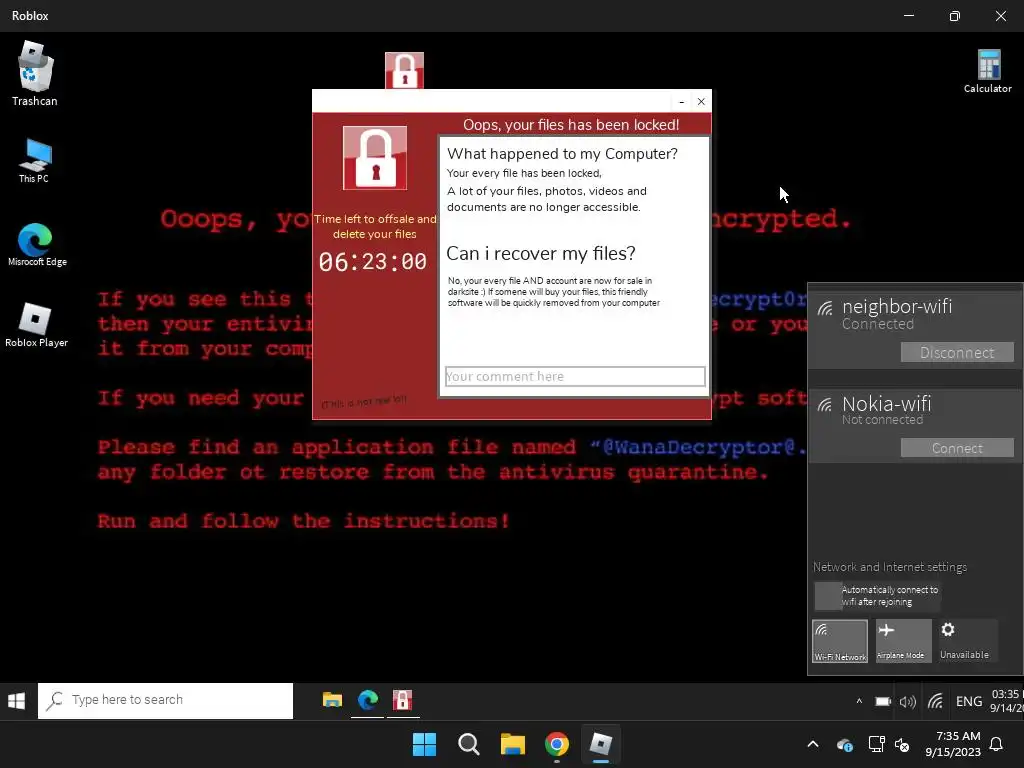Viewport: 1024px width, 768px height.
Task: Open in-game Edge taskbar icon
Action: 368,700
